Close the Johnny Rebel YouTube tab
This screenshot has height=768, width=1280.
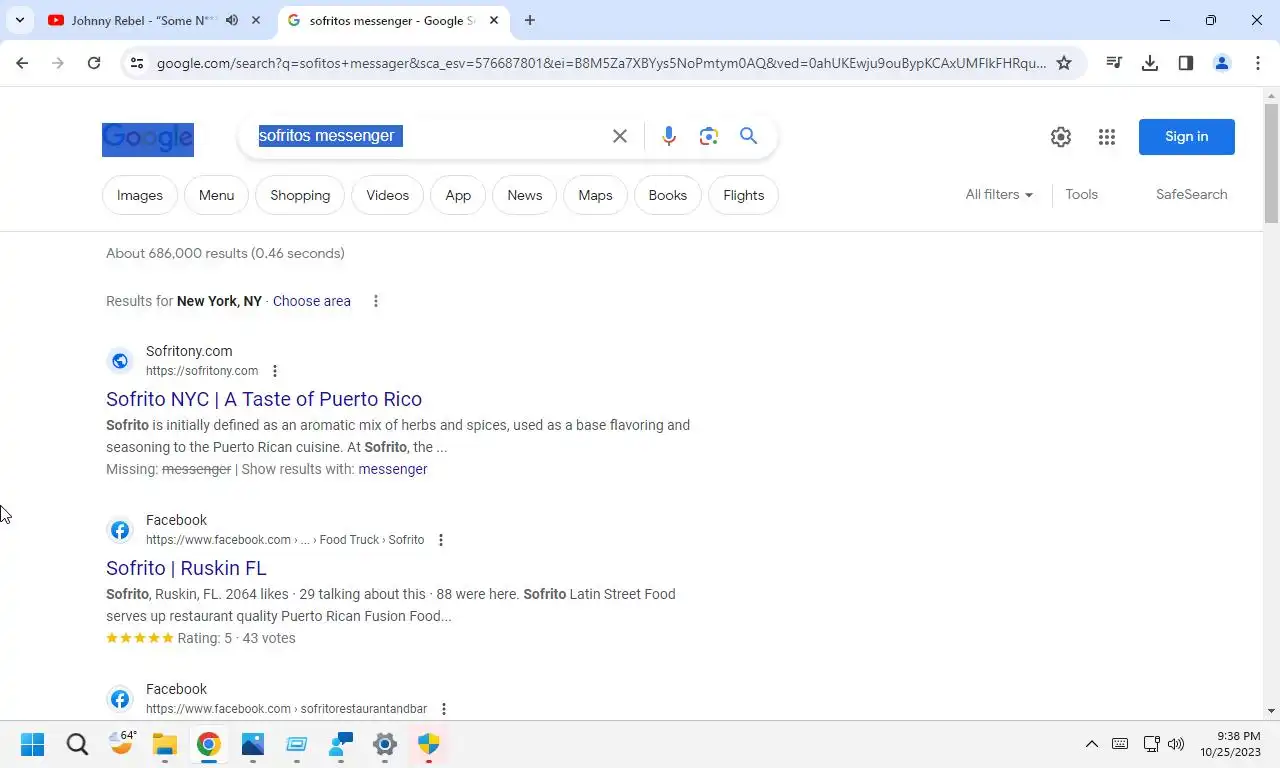coord(256,20)
